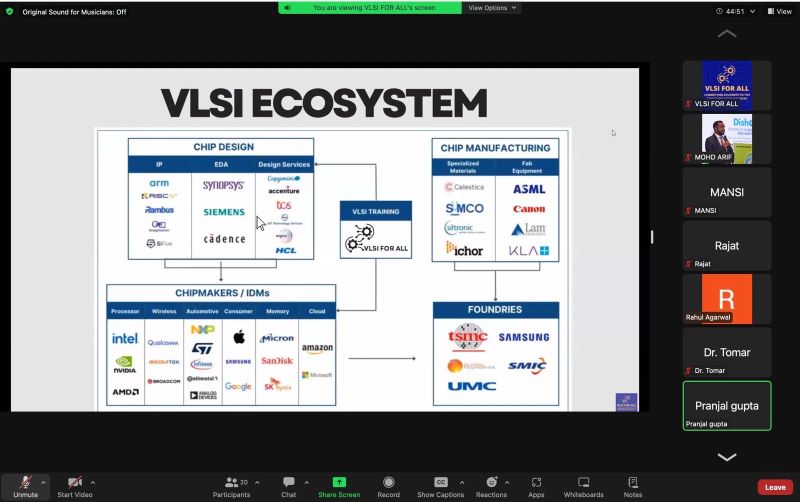800x502 pixels.
Task: Click the KLA logo on slide
Action: click(529, 250)
